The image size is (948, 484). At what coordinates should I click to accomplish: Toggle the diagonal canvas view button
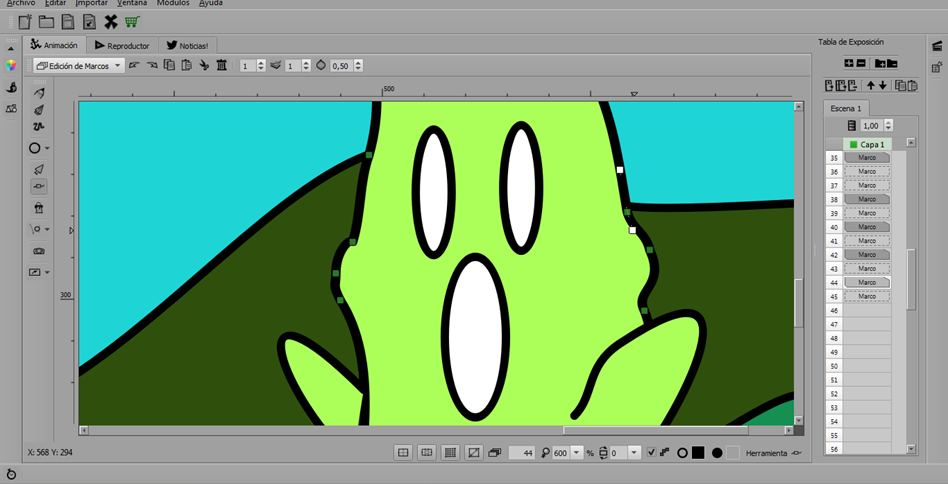click(x=473, y=453)
